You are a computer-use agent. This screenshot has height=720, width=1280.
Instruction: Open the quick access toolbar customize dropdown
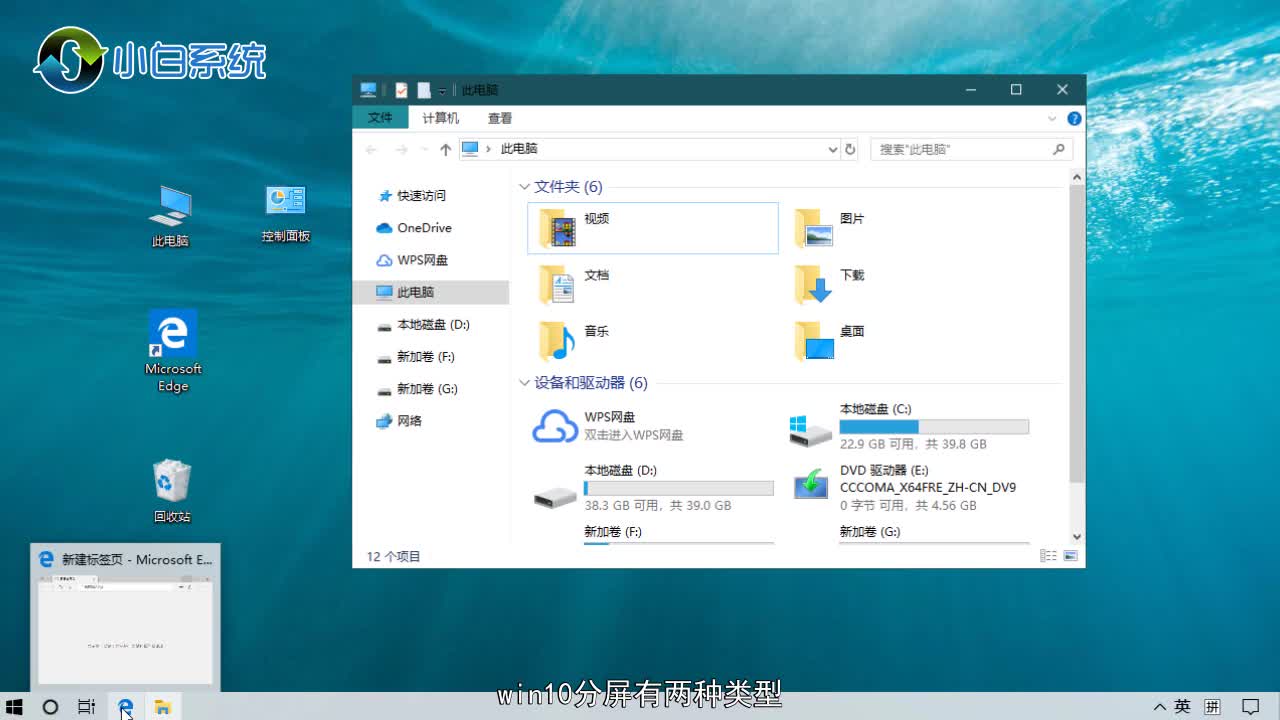click(442, 90)
